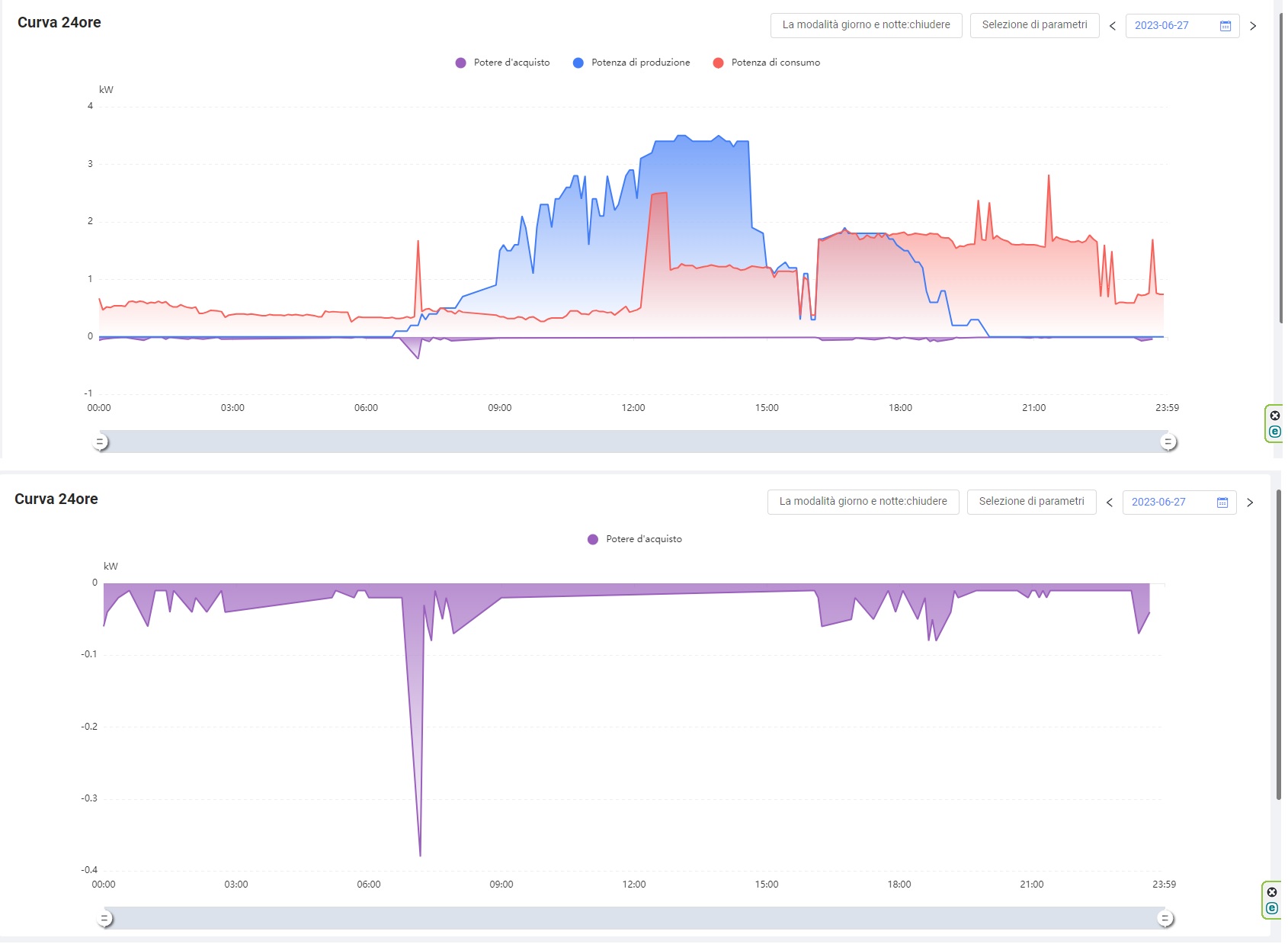1288x944 pixels.
Task: Open calendar icon in top date picker
Action: [x=1226, y=26]
